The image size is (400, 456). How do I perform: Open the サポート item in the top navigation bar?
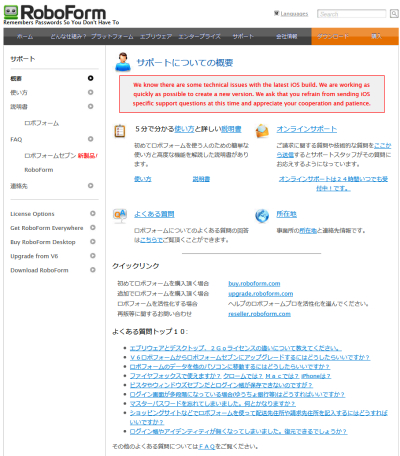(x=243, y=36)
